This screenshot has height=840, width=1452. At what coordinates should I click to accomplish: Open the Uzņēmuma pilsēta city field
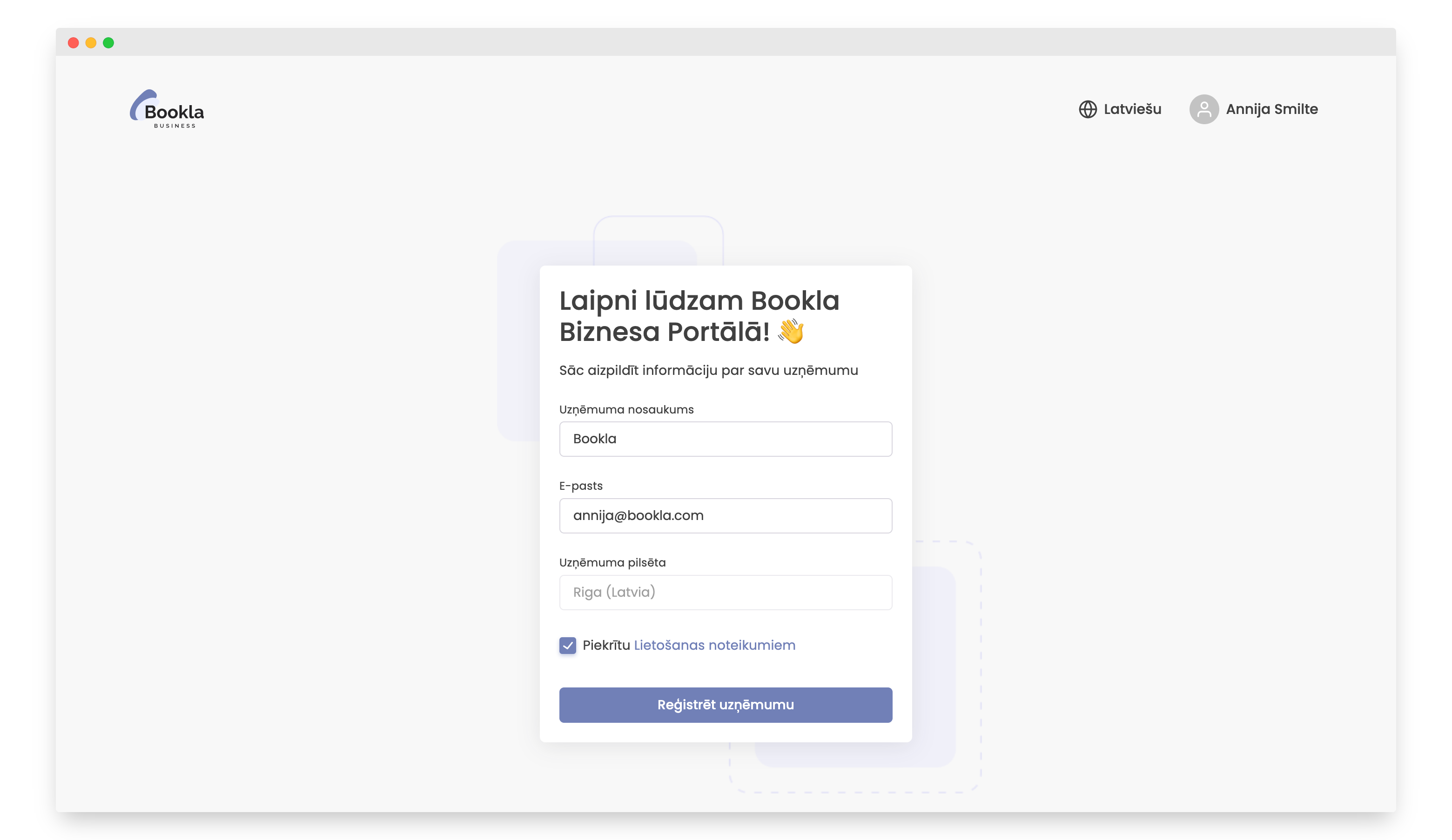[x=726, y=593]
